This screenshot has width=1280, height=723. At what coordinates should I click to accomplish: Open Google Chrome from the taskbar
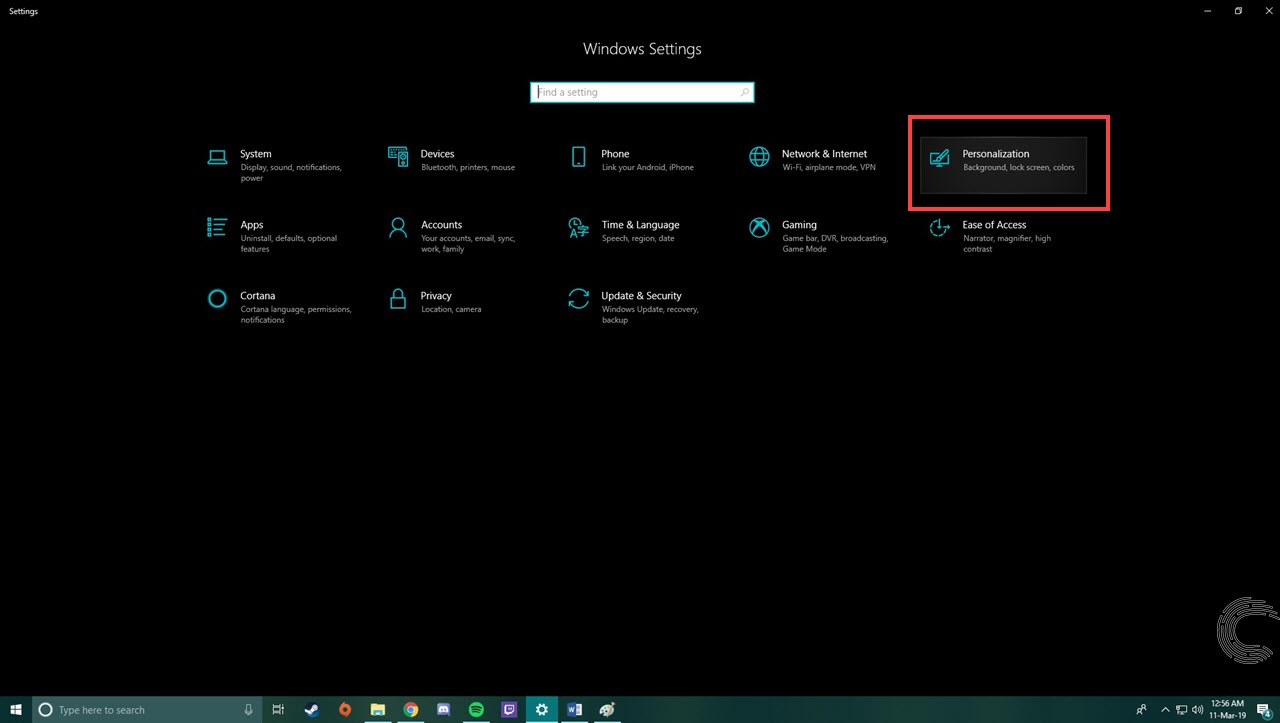(411, 710)
